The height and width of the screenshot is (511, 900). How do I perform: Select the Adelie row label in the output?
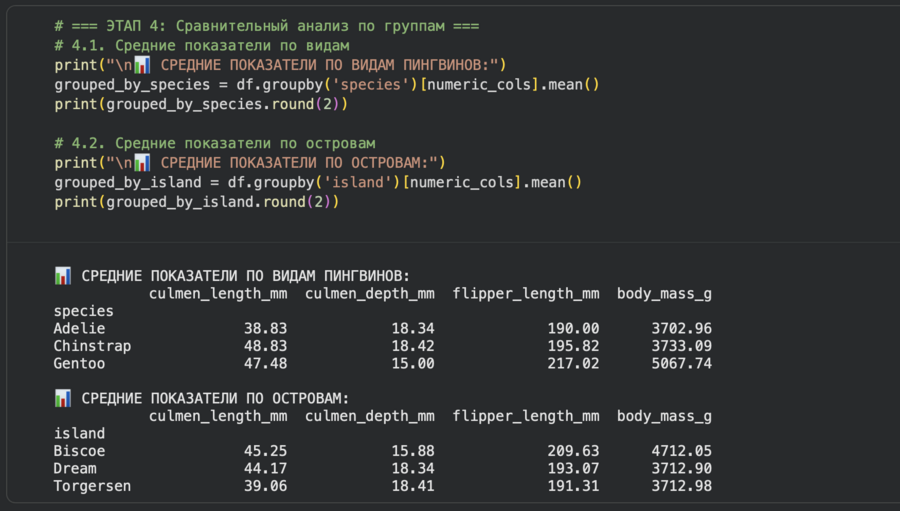coord(79,328)
